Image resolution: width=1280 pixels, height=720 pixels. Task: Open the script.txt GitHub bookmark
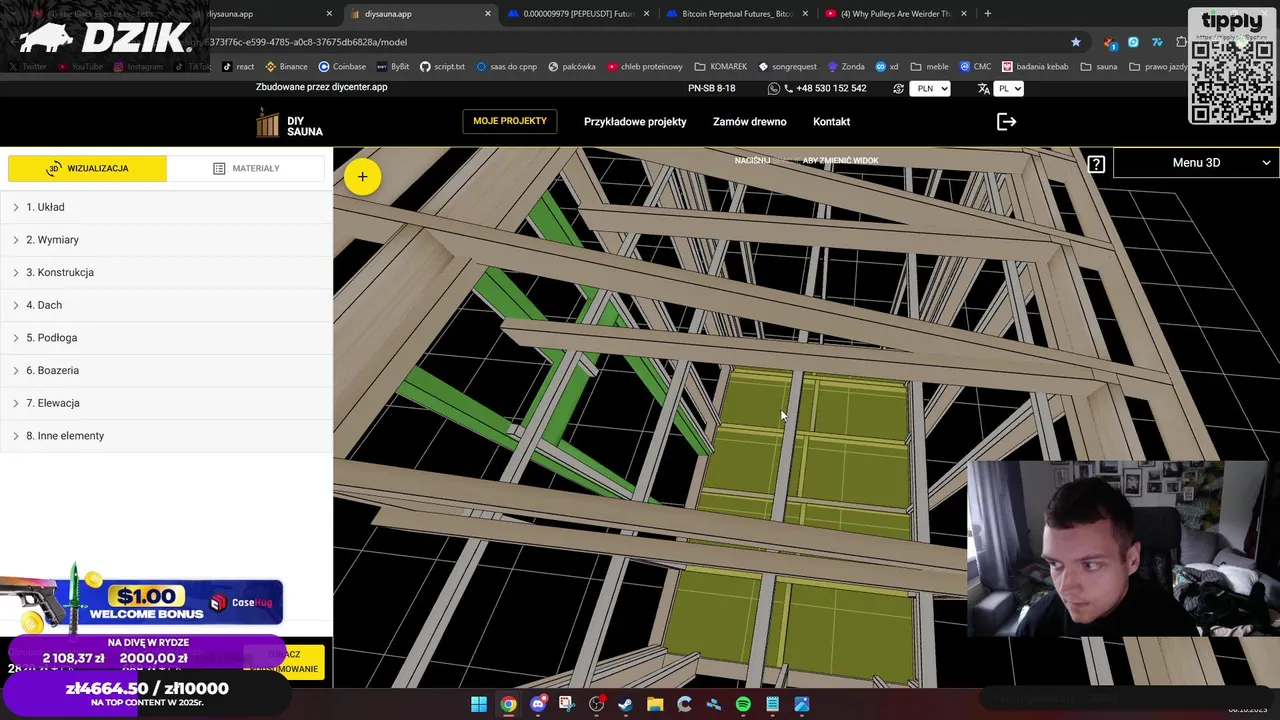pos(442,67)
